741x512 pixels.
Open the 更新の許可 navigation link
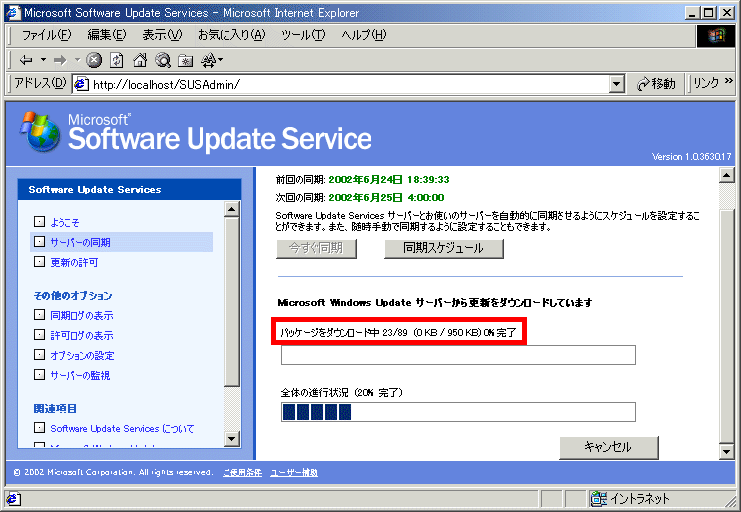click(x=74, y=262)
